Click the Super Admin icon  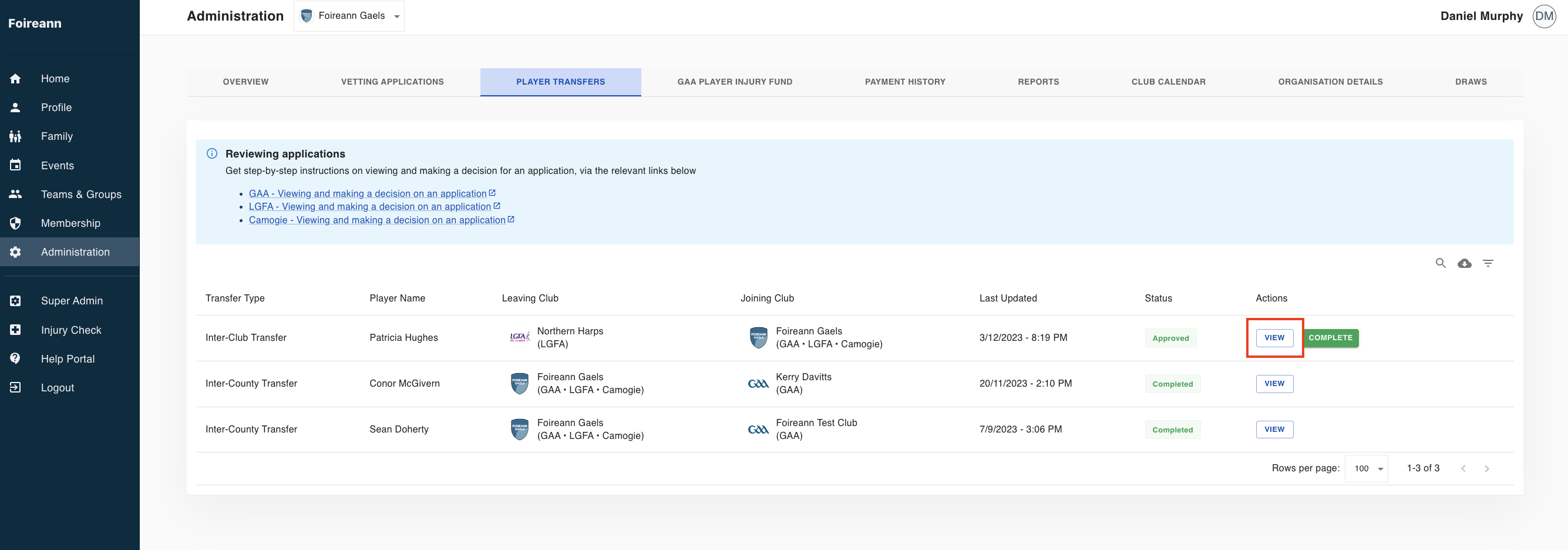(15, 301)
